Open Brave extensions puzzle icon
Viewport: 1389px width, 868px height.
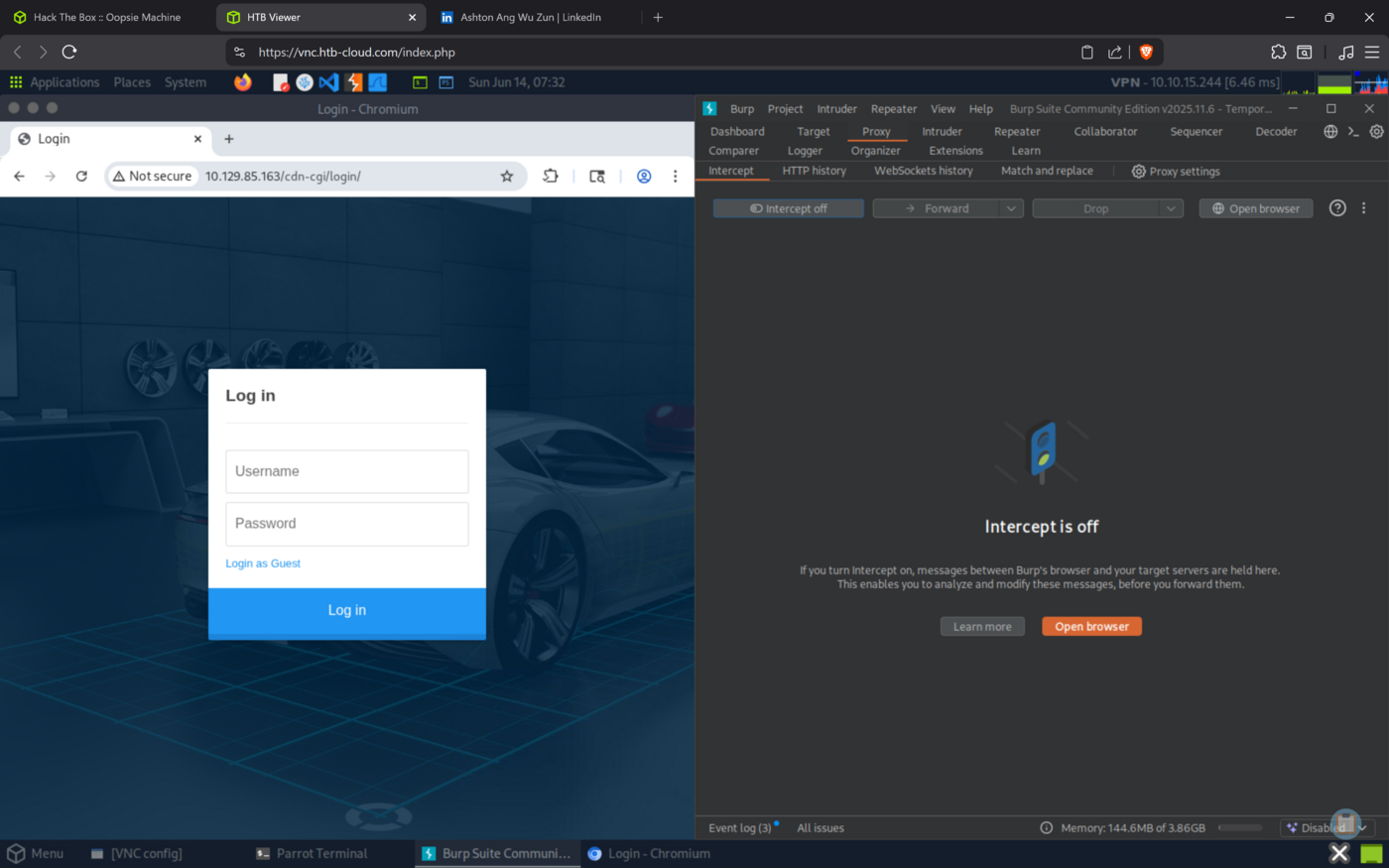point(1278,52)
